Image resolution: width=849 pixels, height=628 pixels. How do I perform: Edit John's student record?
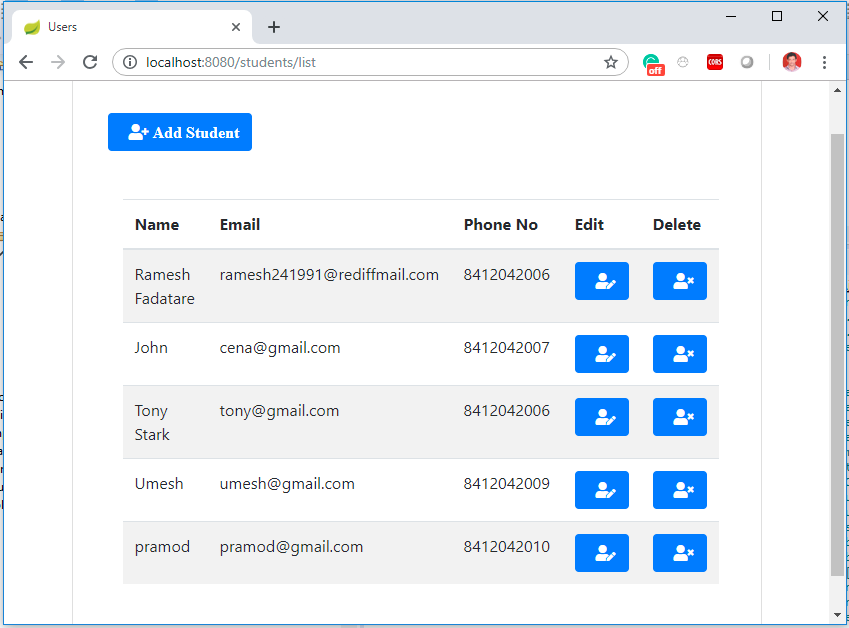[602, 354]
